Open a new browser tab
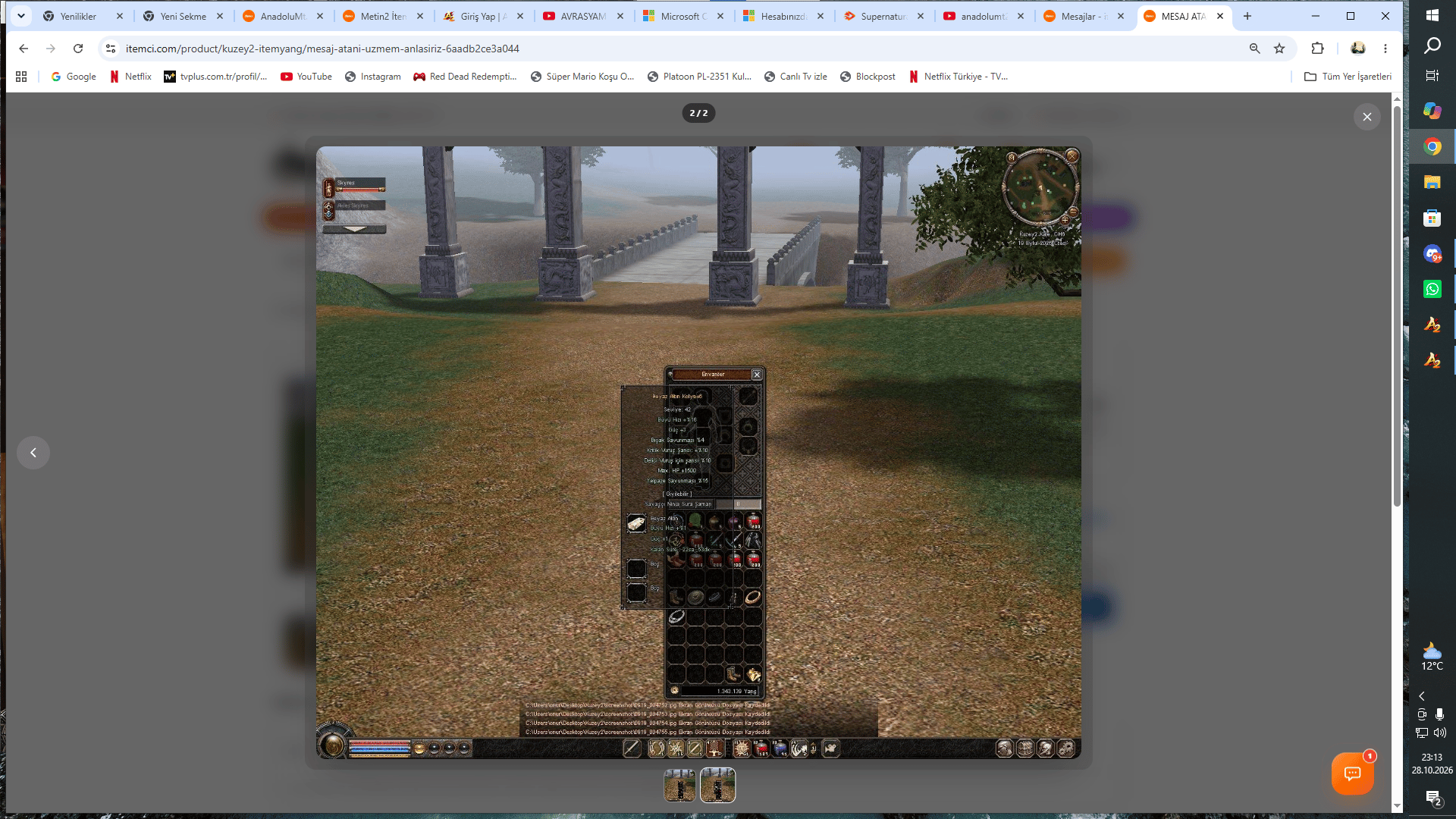The height and width of the screenshot is (819, 1456). point(1247,16)
